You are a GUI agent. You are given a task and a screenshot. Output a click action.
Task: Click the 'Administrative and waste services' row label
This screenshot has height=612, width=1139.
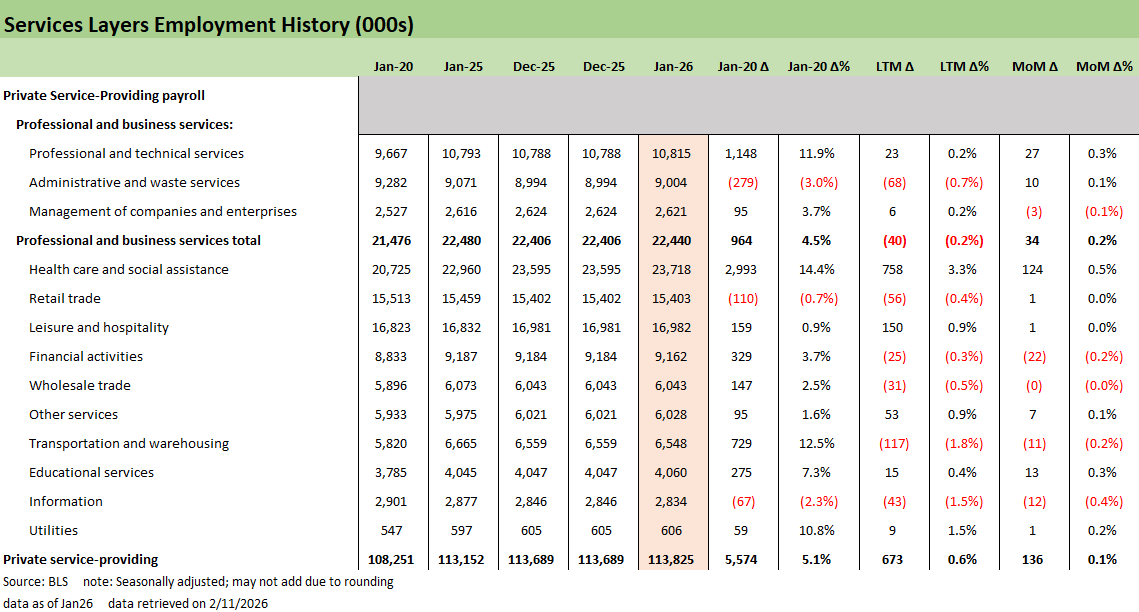tap(134, 182)
